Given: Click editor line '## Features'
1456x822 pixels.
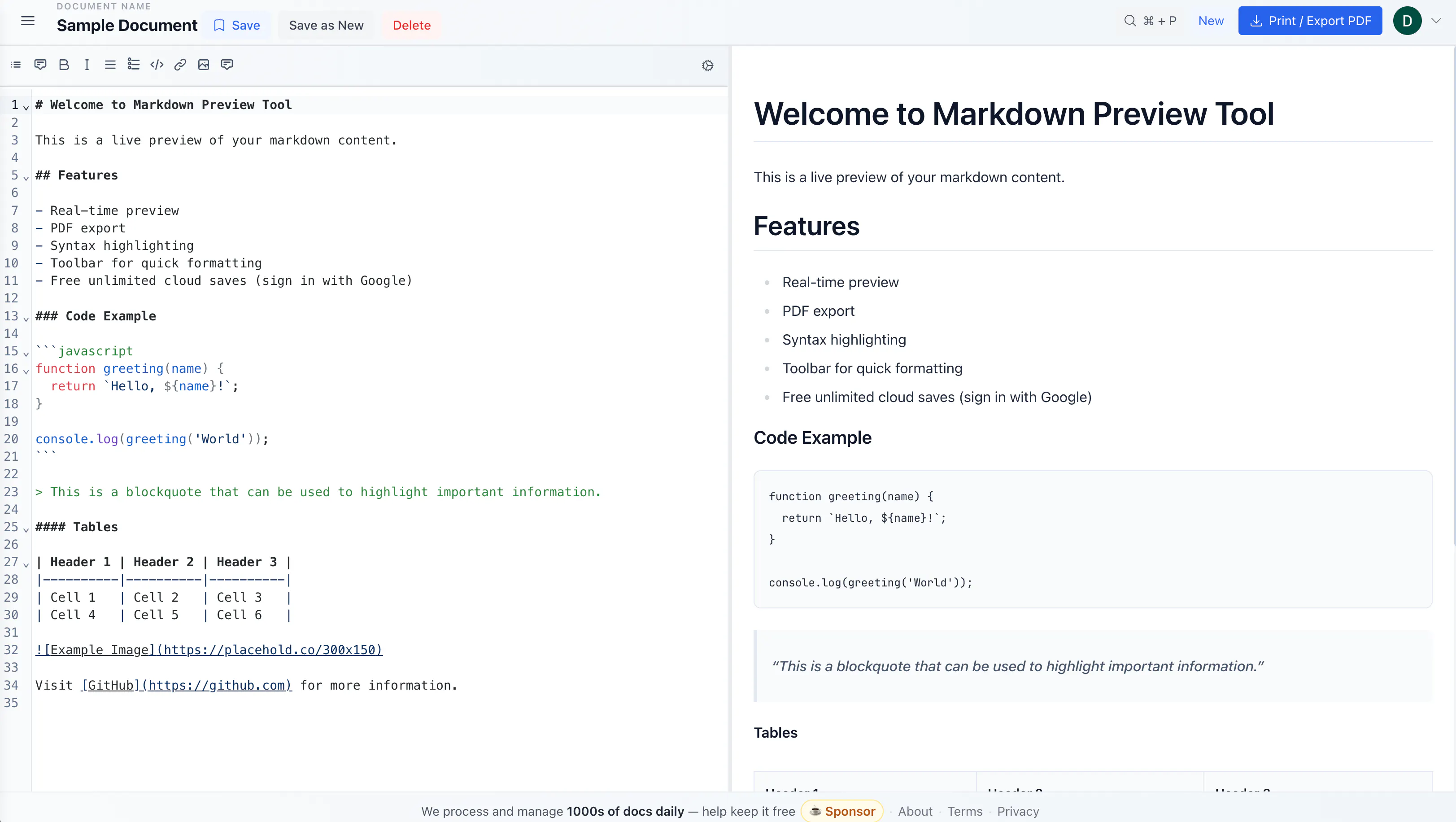Looking at the screenshot, I should [x=77, y=175].
